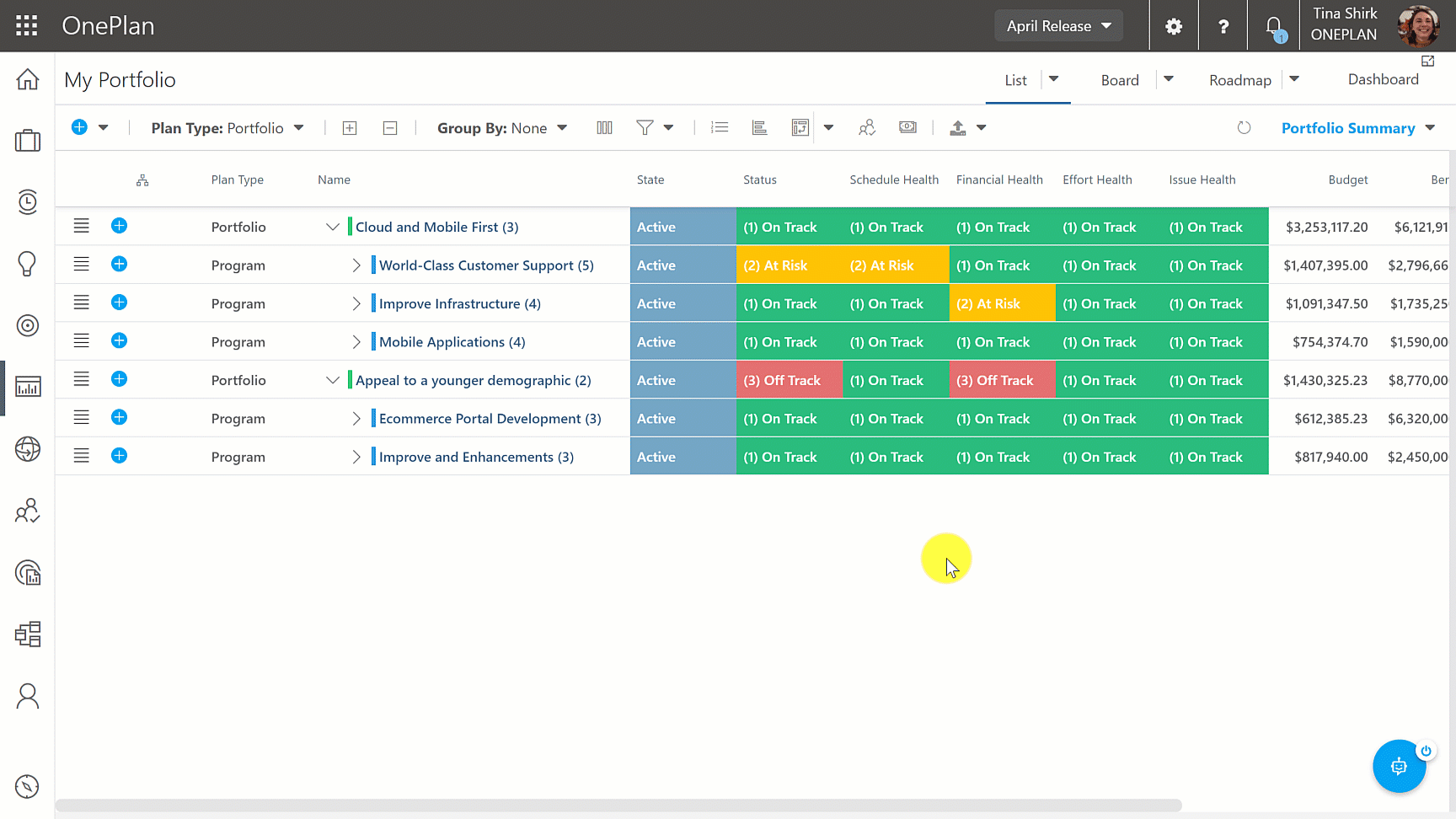Expand the Improve Infrastructure program
Viewport: 1456px width, 819px height.
coord(356,304)
